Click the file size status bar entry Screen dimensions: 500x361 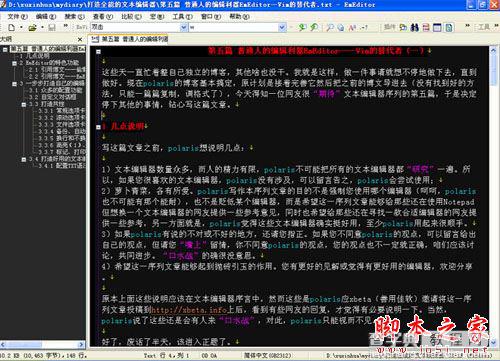point(43,356)
